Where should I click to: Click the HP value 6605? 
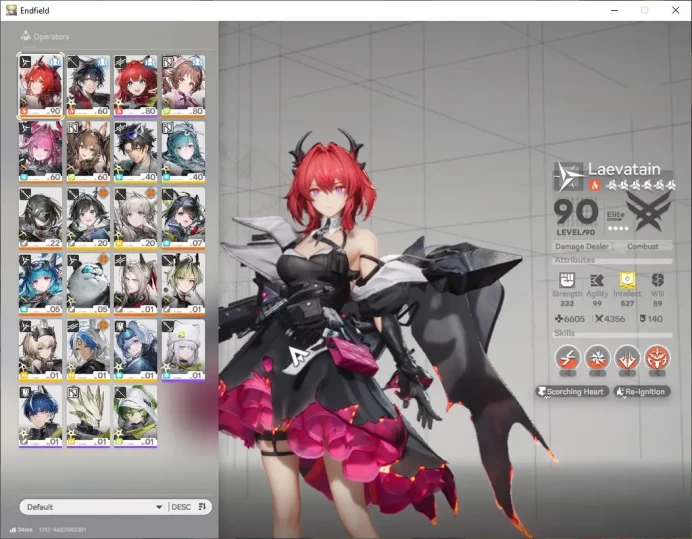(x=570, y=319)
